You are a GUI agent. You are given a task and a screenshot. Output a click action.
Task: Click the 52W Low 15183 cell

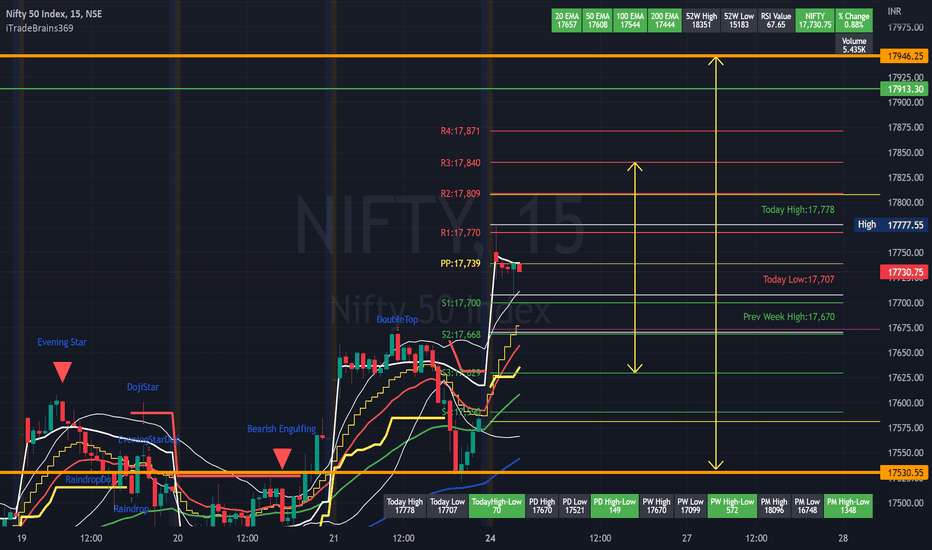(x=739, y=21)
